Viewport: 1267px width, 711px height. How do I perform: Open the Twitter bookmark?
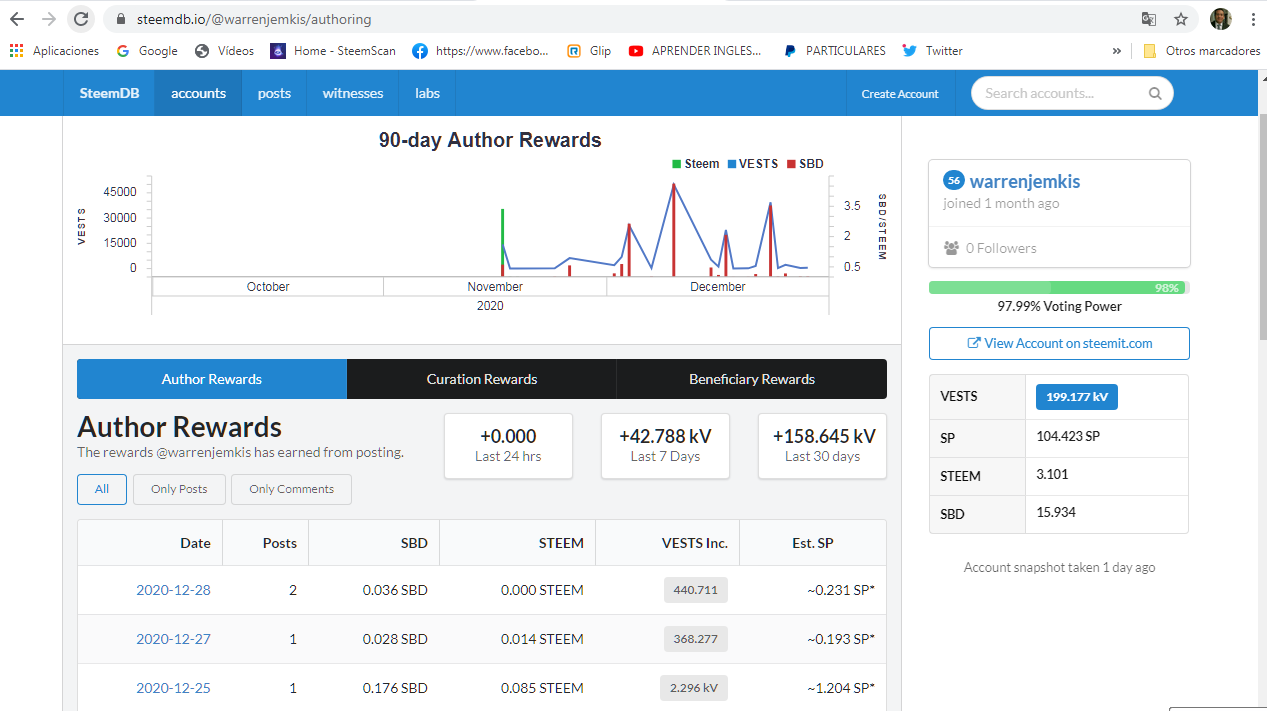pos(933,51)
